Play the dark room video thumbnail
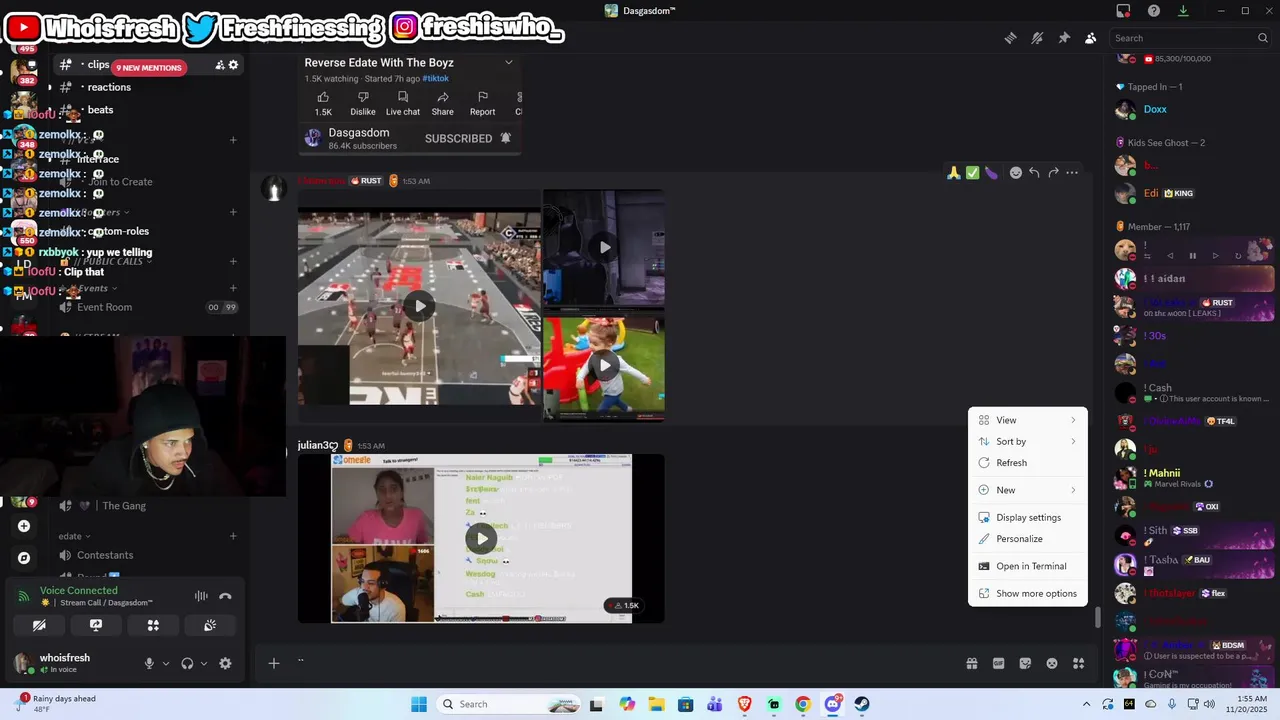The image size is (1280, 720). pos(604,247)
